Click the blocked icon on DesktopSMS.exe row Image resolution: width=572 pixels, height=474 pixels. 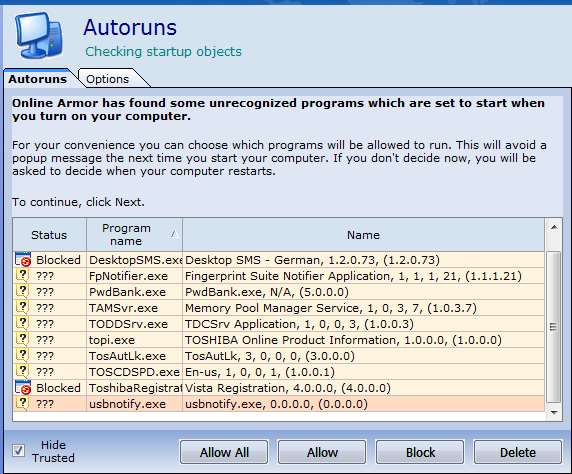tap(23, 259)
